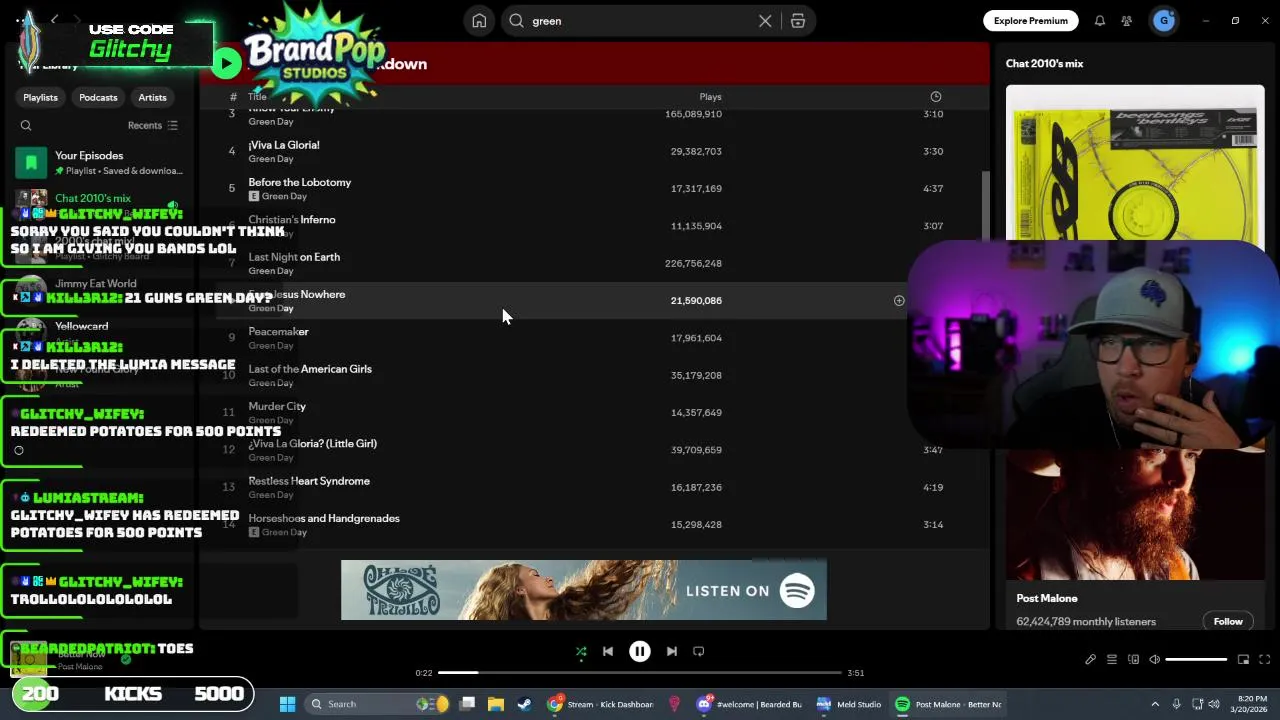The width and height of the screenshot is (1280, 720).
Task: Skip to previous track
Action: tap(608, 652)
